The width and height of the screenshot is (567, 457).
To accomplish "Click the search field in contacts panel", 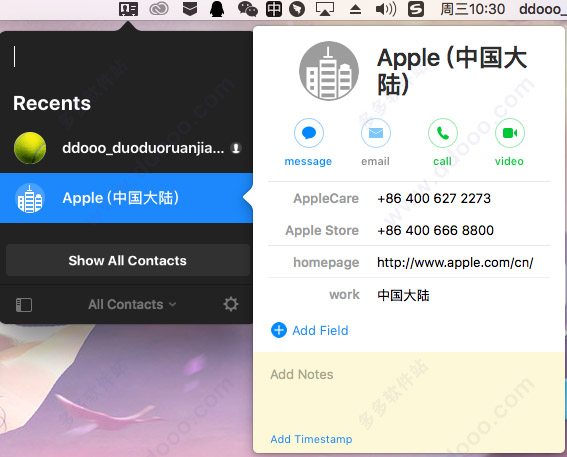I will (127, 56).
